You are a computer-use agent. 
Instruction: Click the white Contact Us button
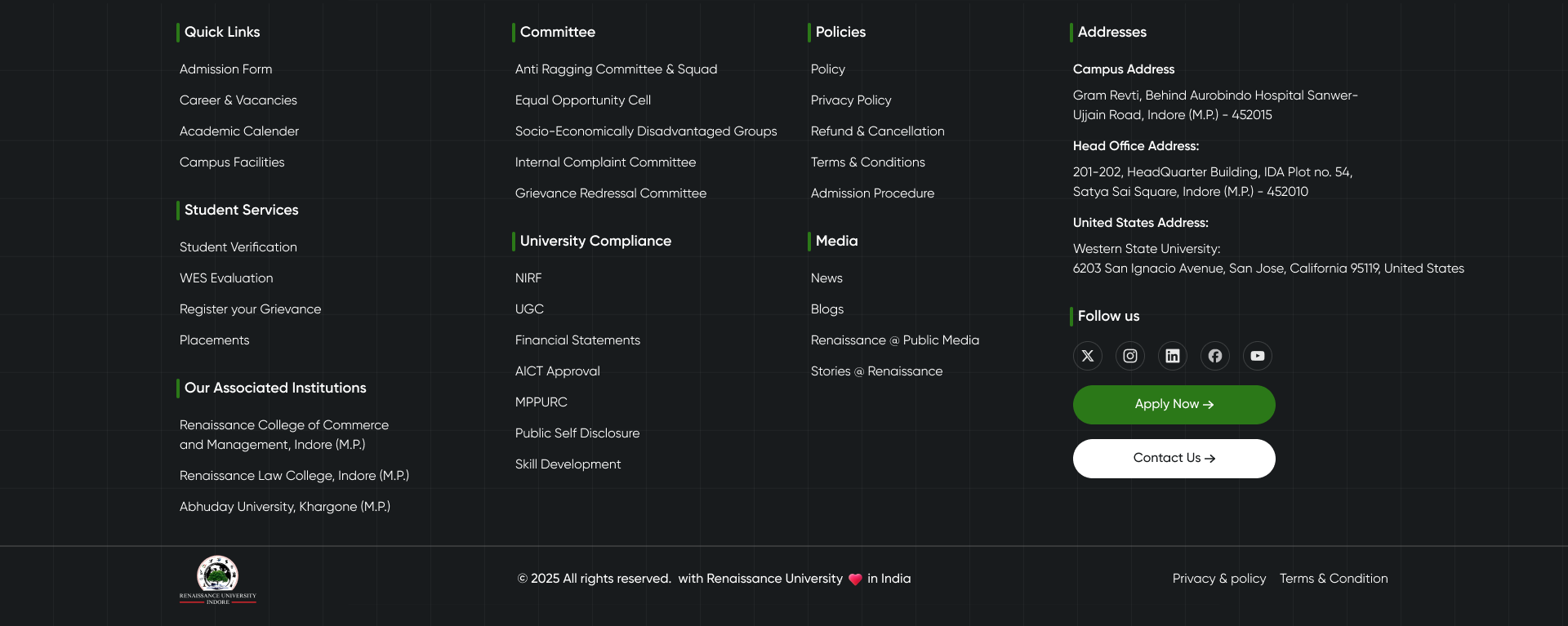[x=1174, y=459]
